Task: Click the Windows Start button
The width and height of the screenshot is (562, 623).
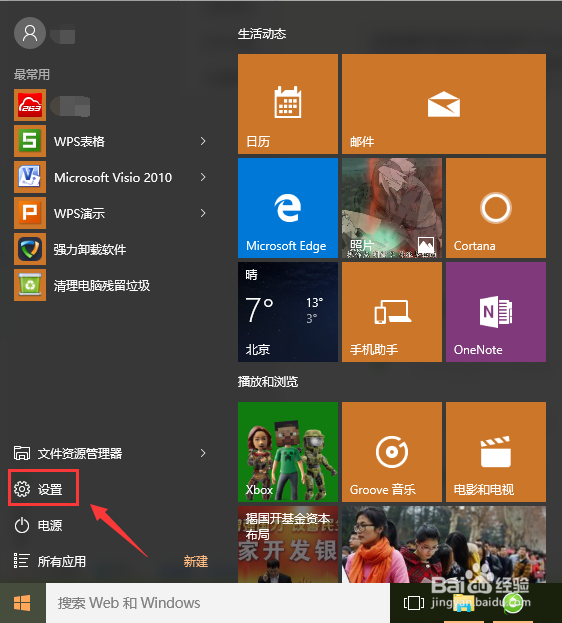Action: [x=23, y=603]
